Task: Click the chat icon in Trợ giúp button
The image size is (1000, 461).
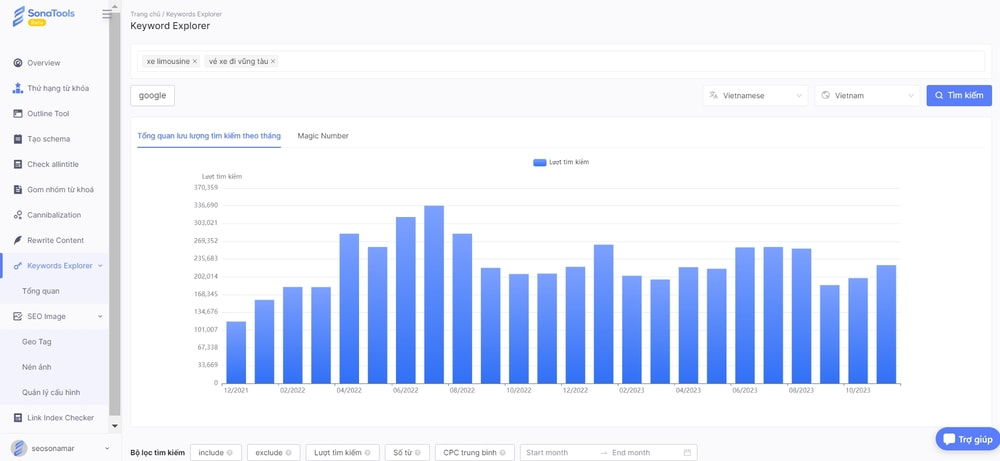Action: coord(949,439)
